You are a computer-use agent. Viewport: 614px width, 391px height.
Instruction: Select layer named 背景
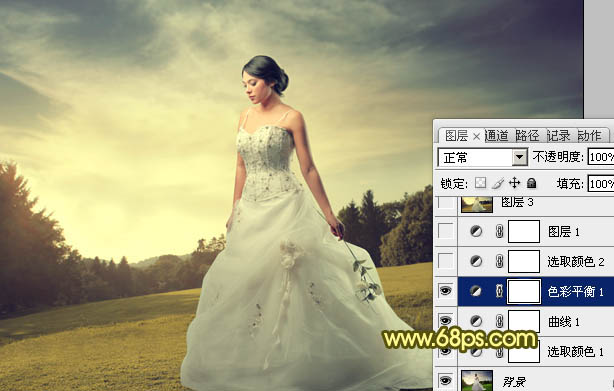(x=514, y=382)
